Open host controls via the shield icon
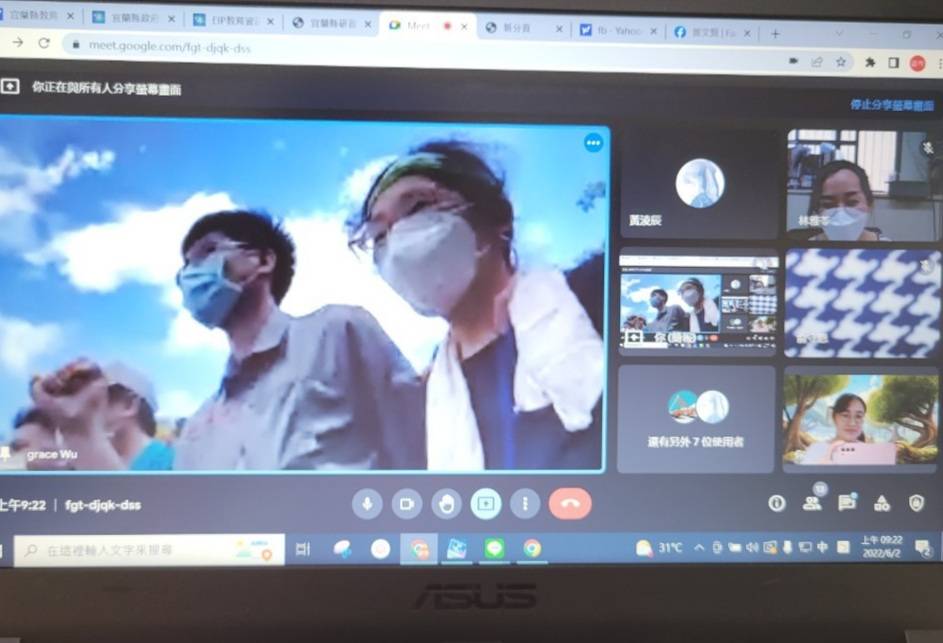Screen dimensions: 943x643 click(x=918, y=504)
